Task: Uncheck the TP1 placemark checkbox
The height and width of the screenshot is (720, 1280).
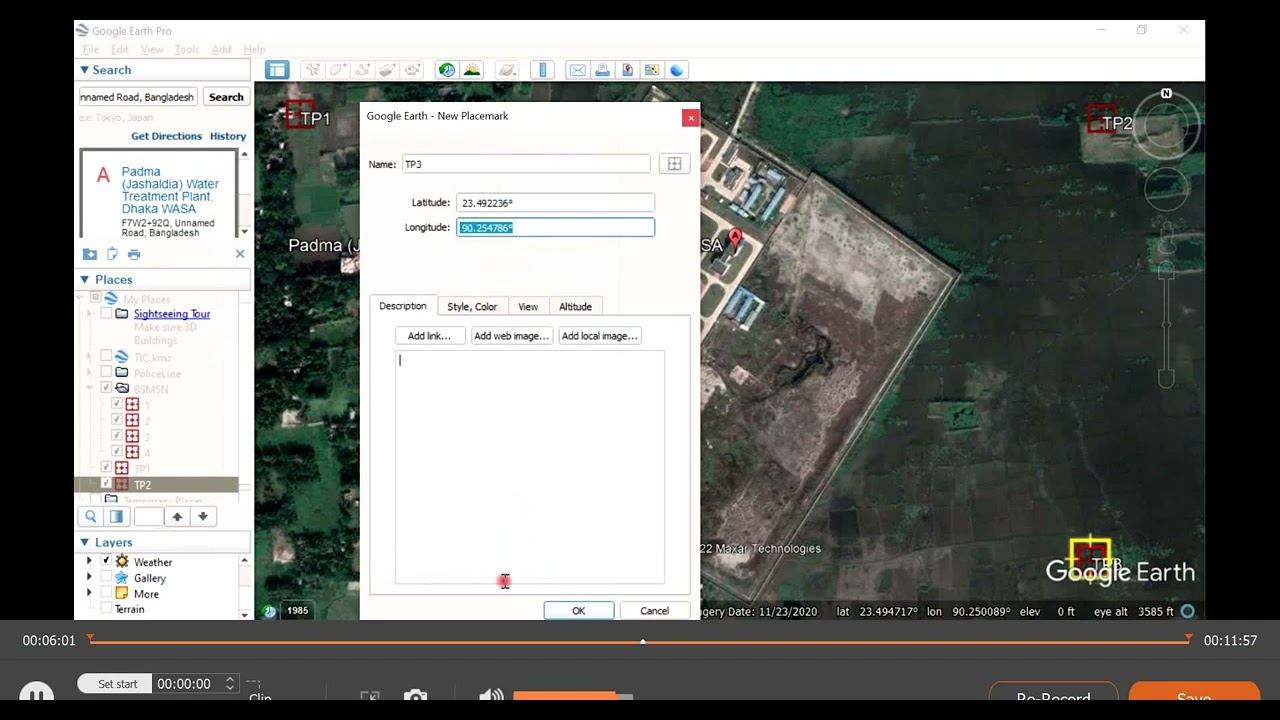Action: point(106,468)
